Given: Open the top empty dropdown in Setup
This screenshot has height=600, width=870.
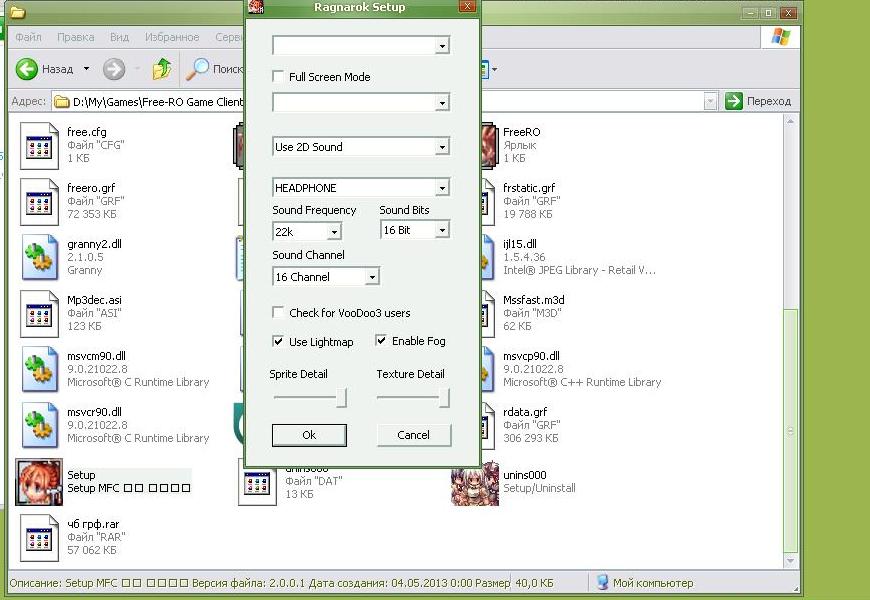Looking at the screenshot, I should click(442, 46).
